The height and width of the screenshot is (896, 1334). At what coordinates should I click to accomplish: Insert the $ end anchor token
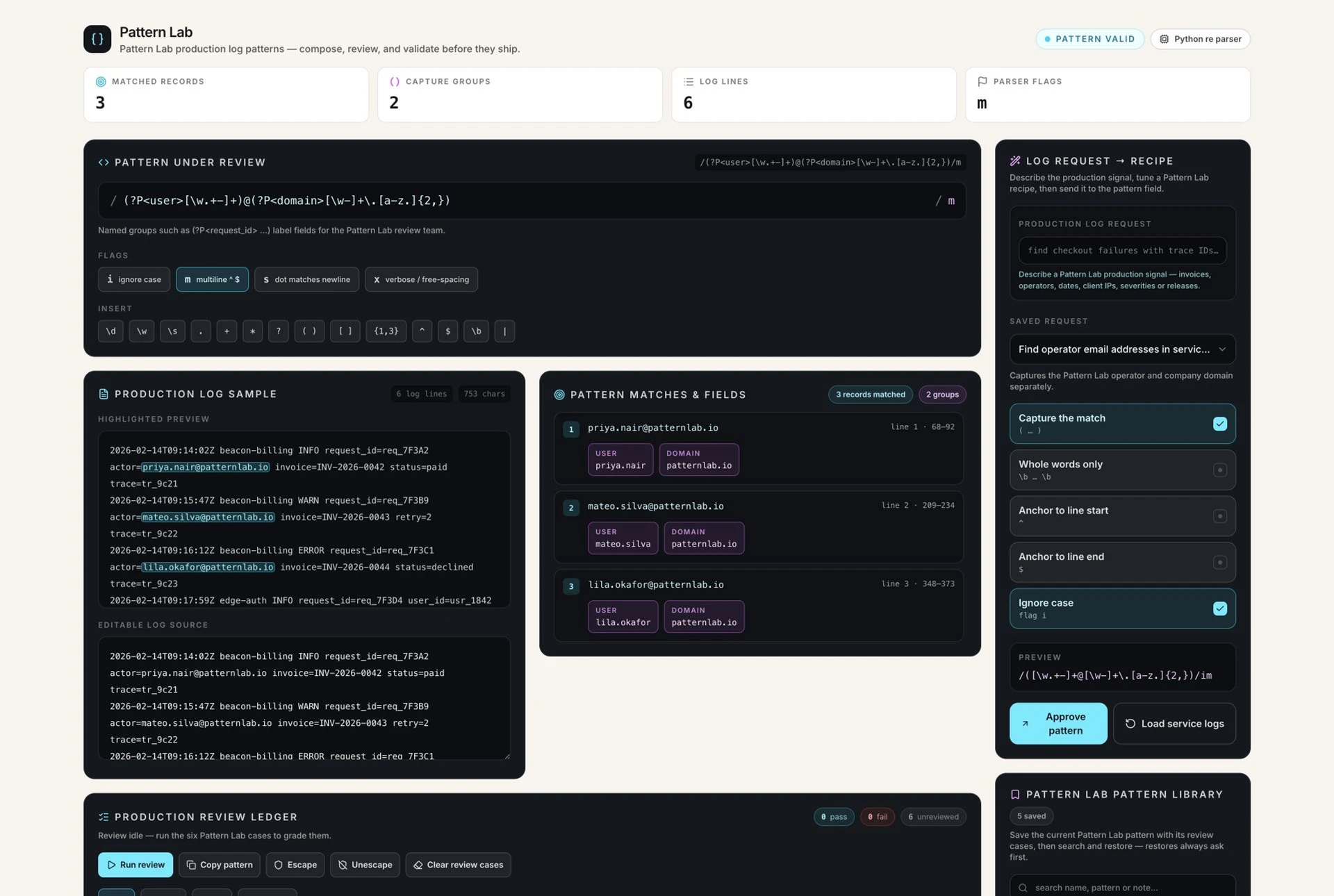coord(448,331)
